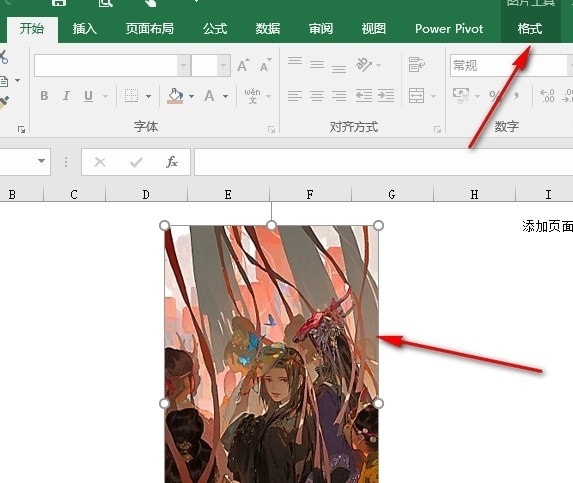Select column F header
This screenshot has height=483, width=573.
310,194
